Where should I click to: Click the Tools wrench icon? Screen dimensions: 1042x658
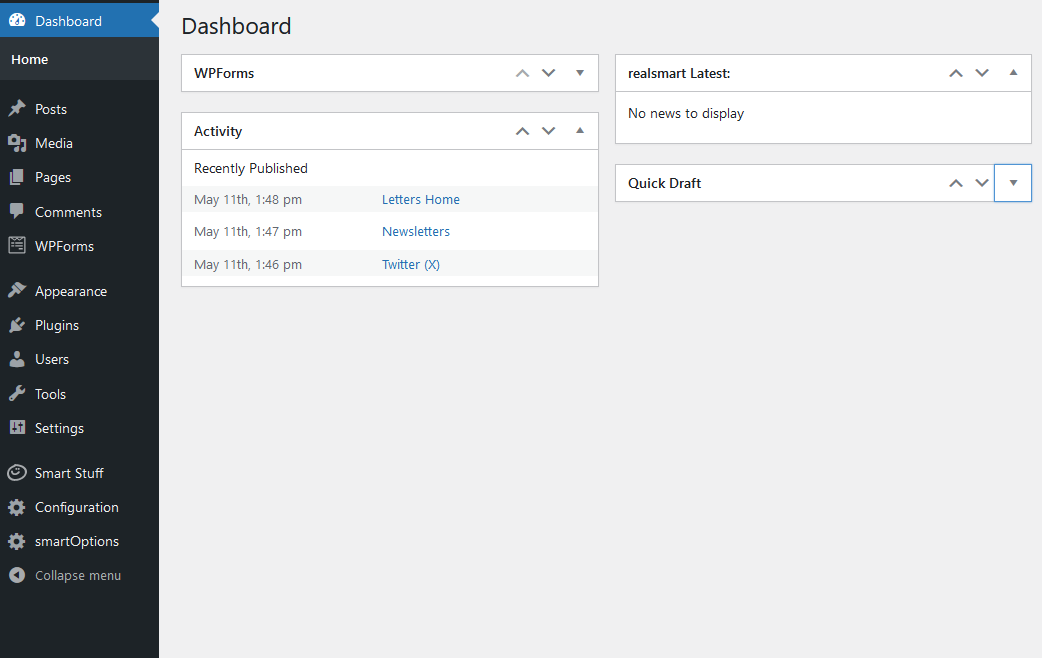(x=17, y=394)
